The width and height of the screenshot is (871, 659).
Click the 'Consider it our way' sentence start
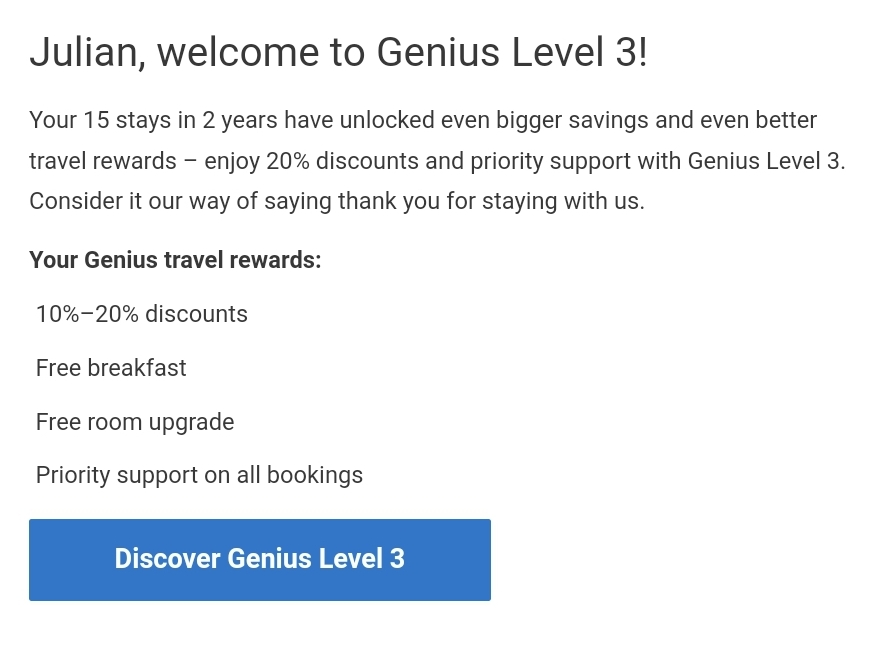tap(127, 201)
